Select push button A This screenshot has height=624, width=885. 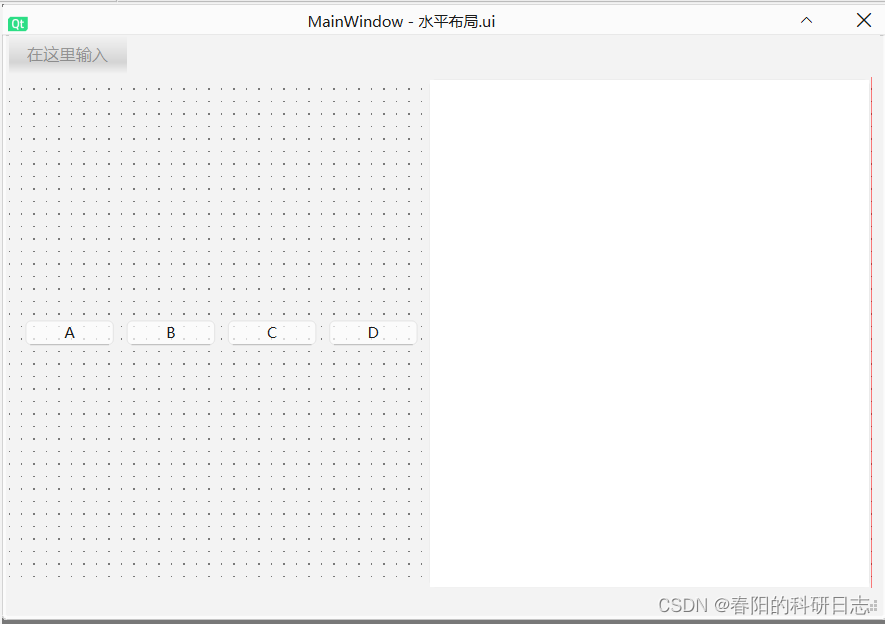point(69,332)
